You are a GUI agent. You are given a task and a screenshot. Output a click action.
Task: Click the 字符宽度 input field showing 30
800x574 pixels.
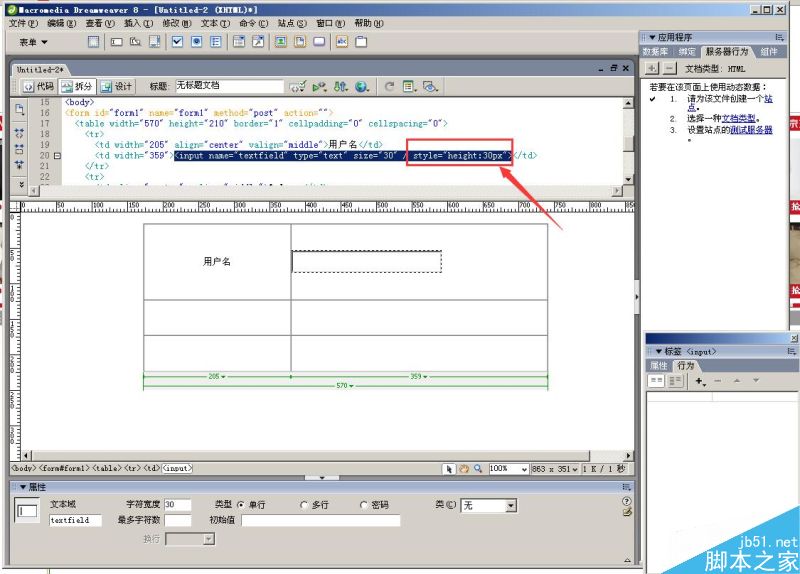pos(177,505)
